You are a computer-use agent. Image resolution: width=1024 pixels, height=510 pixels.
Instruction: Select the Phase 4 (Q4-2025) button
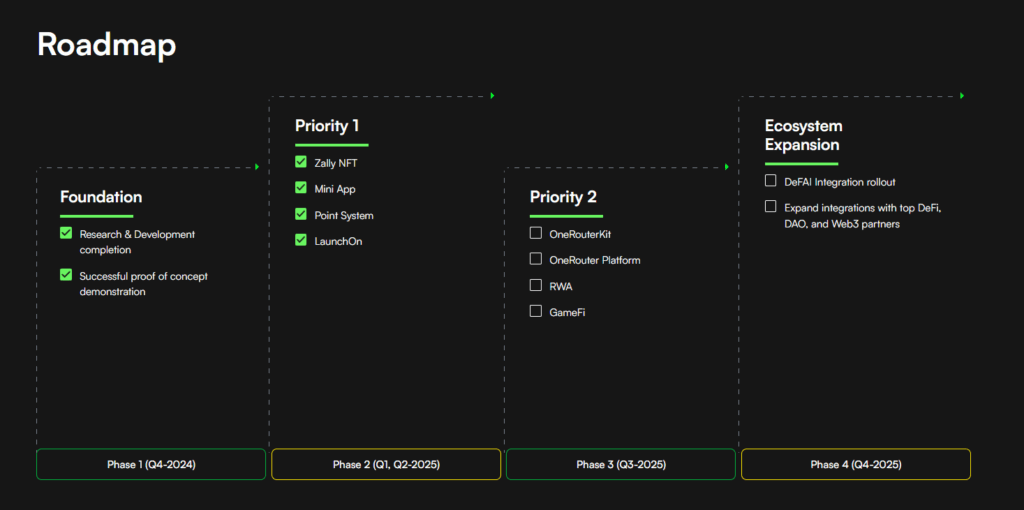[856, 464]
